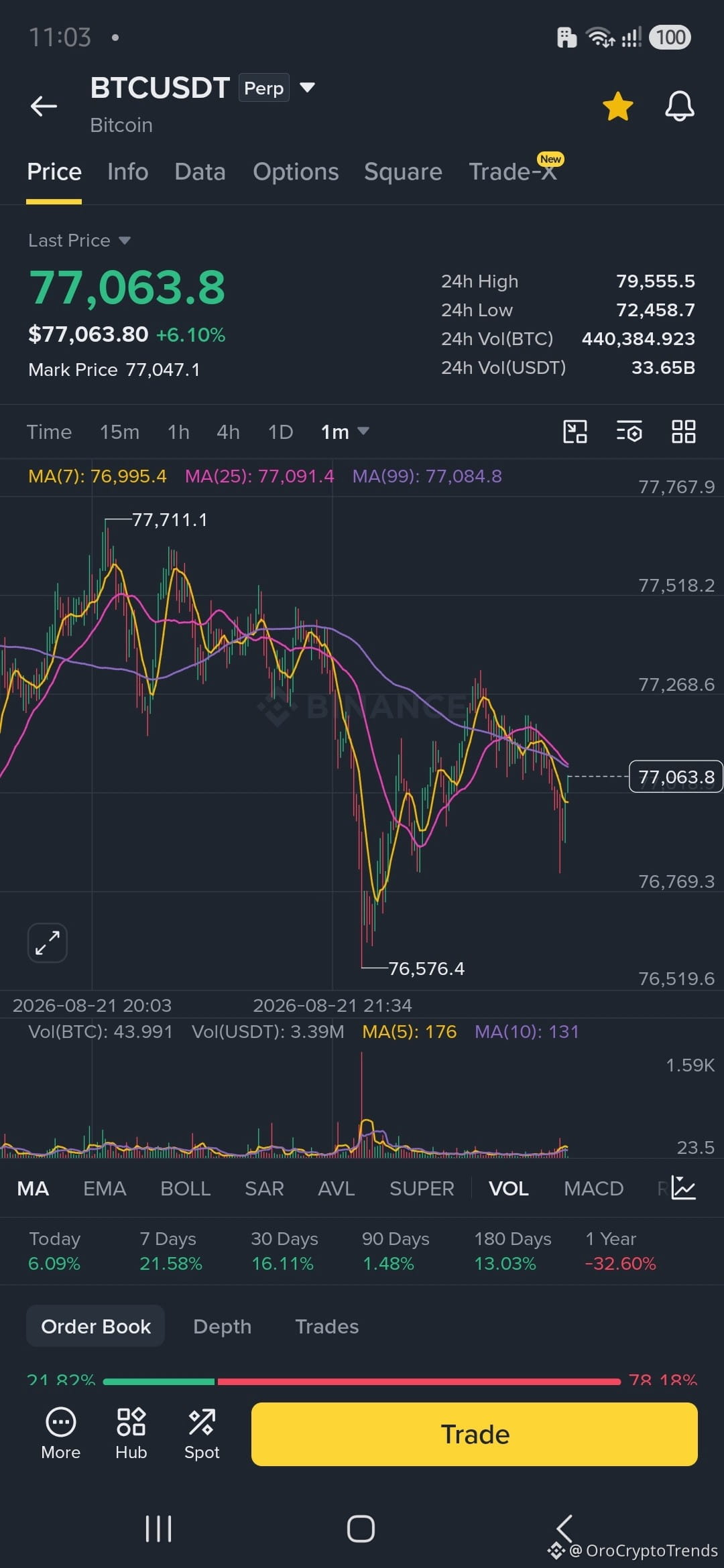
Task: Open the Square tab
Action: [403, 172]
